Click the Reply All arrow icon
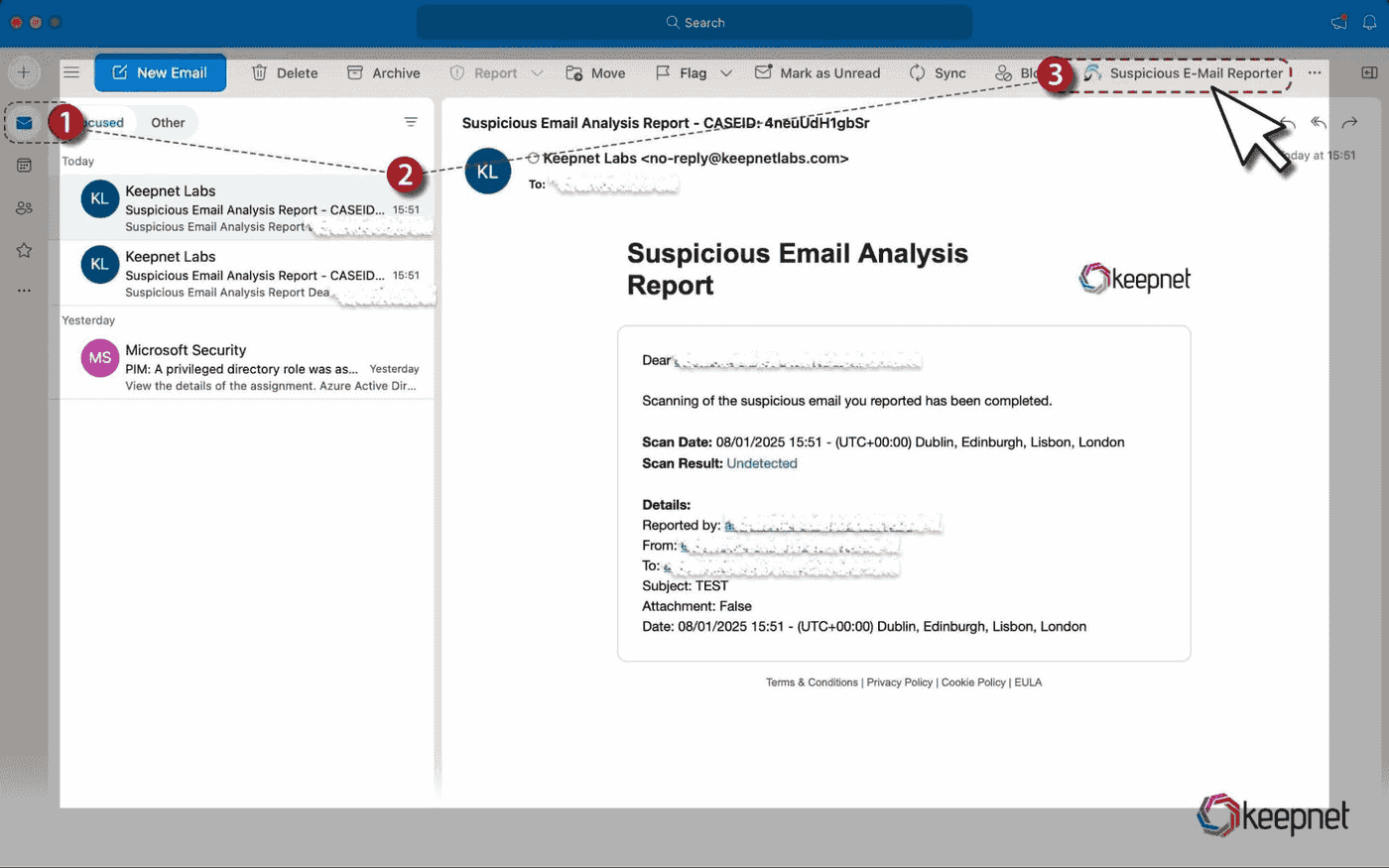The image size is (1389, 868). coord(1319,122)
